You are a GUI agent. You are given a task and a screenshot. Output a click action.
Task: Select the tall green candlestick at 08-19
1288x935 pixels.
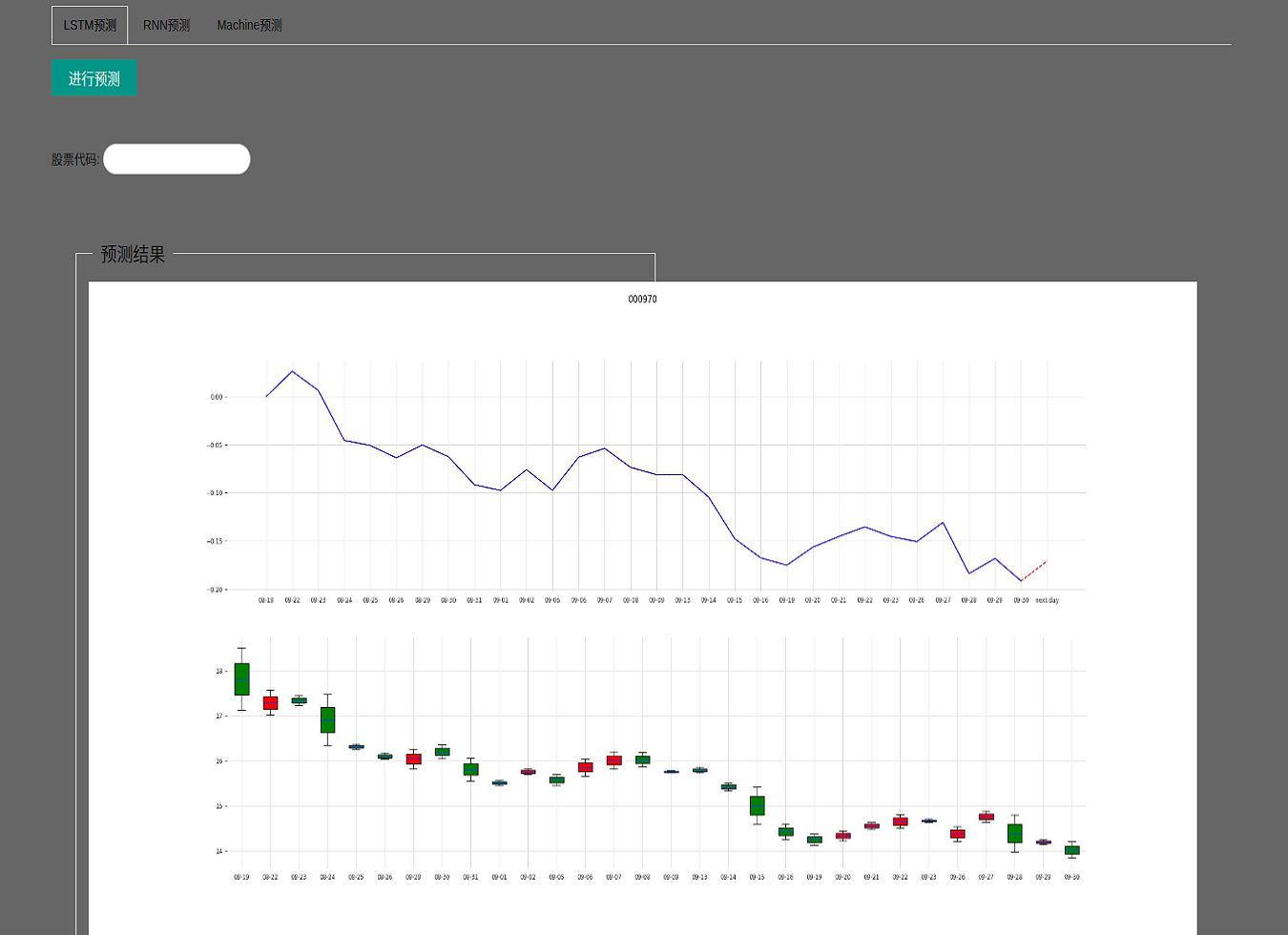pos(241,679)
